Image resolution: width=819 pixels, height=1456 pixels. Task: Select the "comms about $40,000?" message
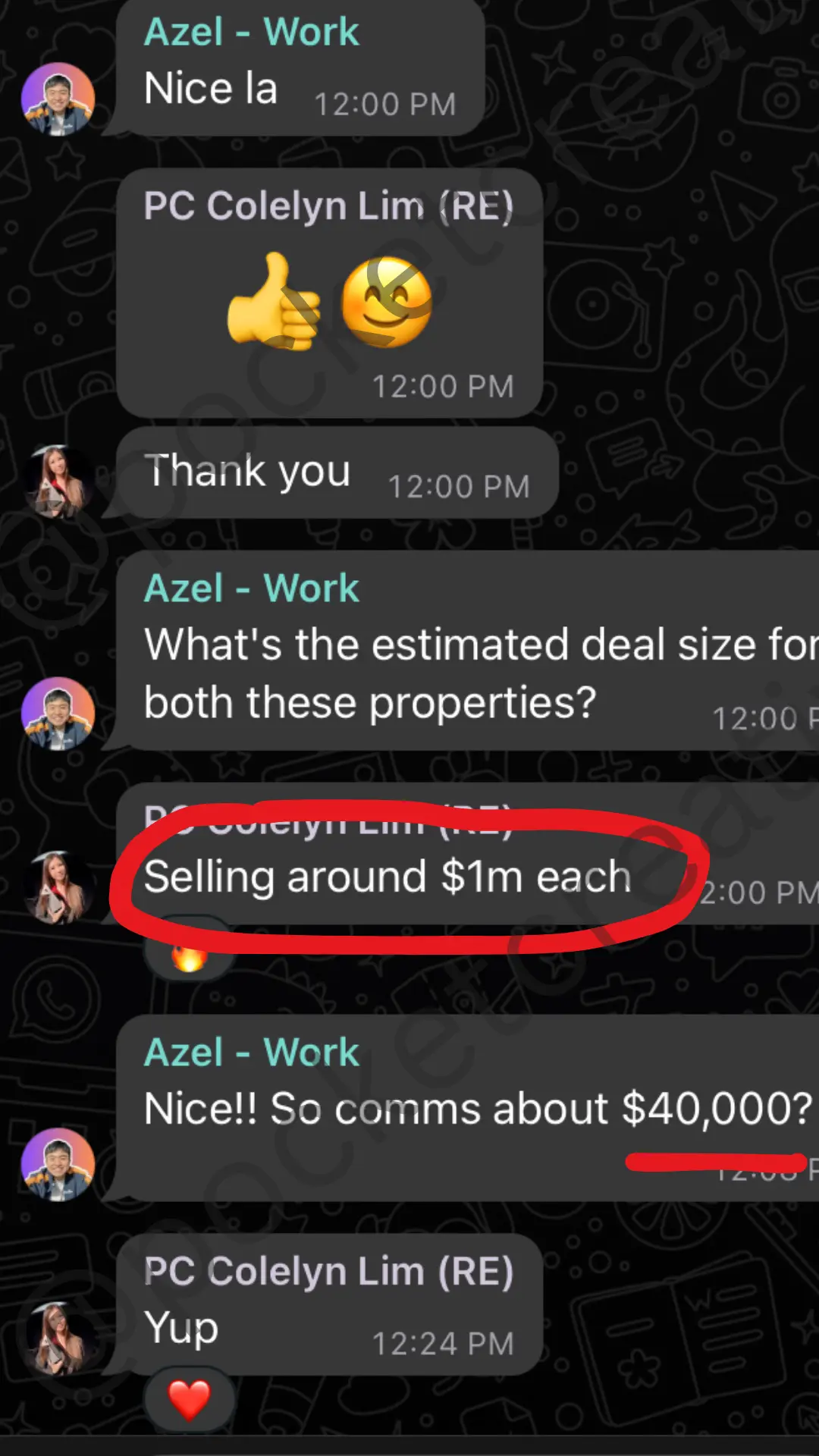coord(468,1108)
